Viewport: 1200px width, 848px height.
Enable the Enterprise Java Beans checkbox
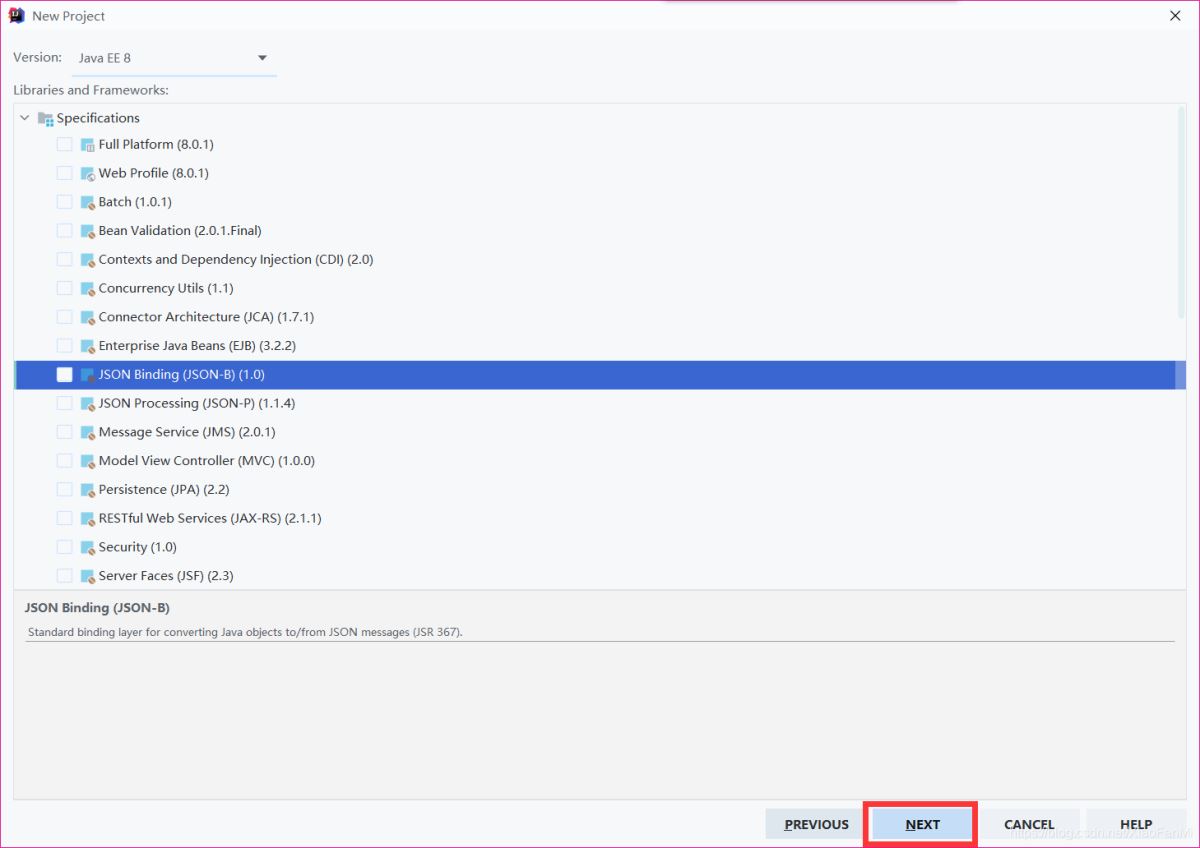point(64,346)
